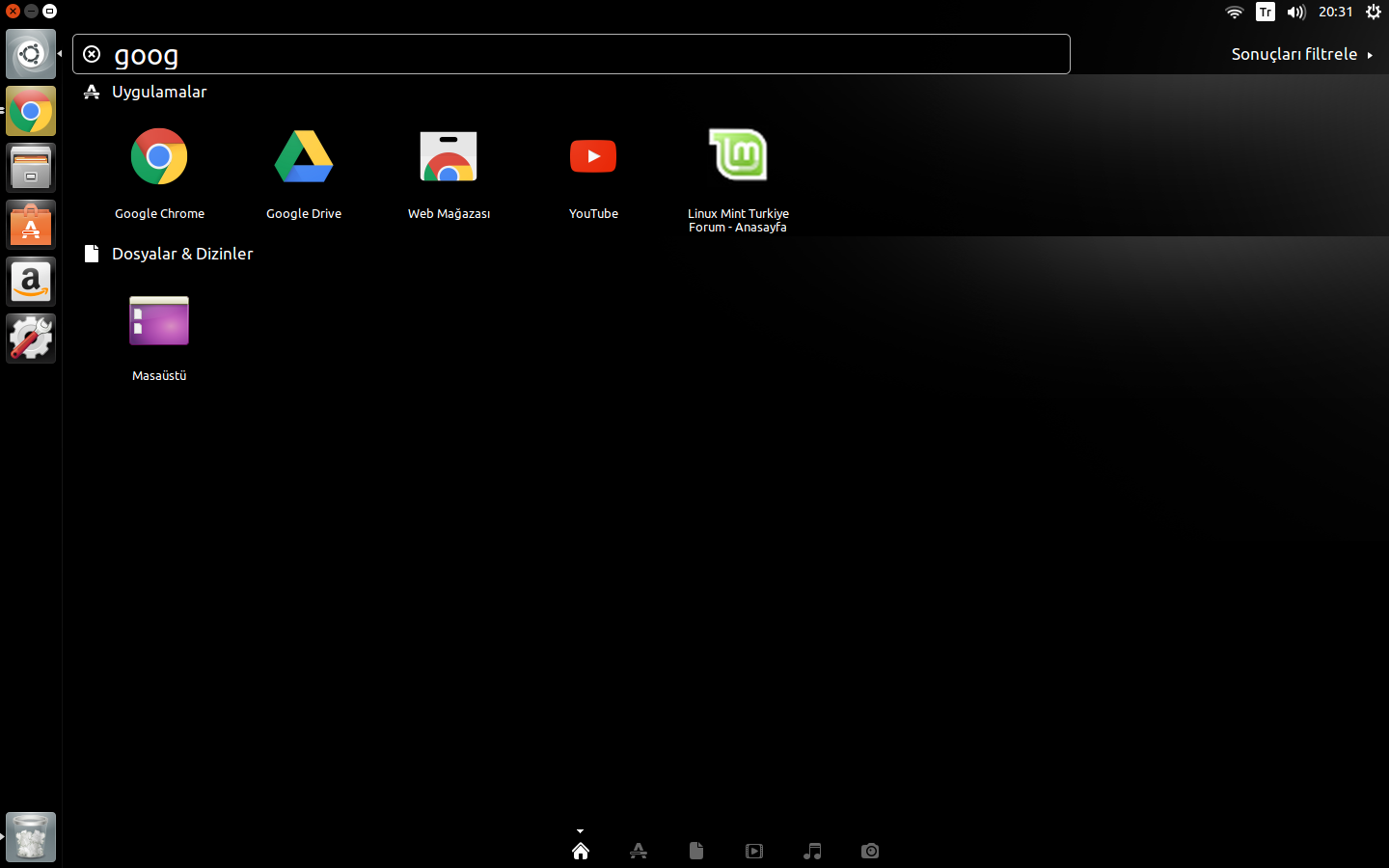Click into the search field containing goog
Image resolution: width=1389 pixels, height=868 pixels.
[x=571, y=54]
